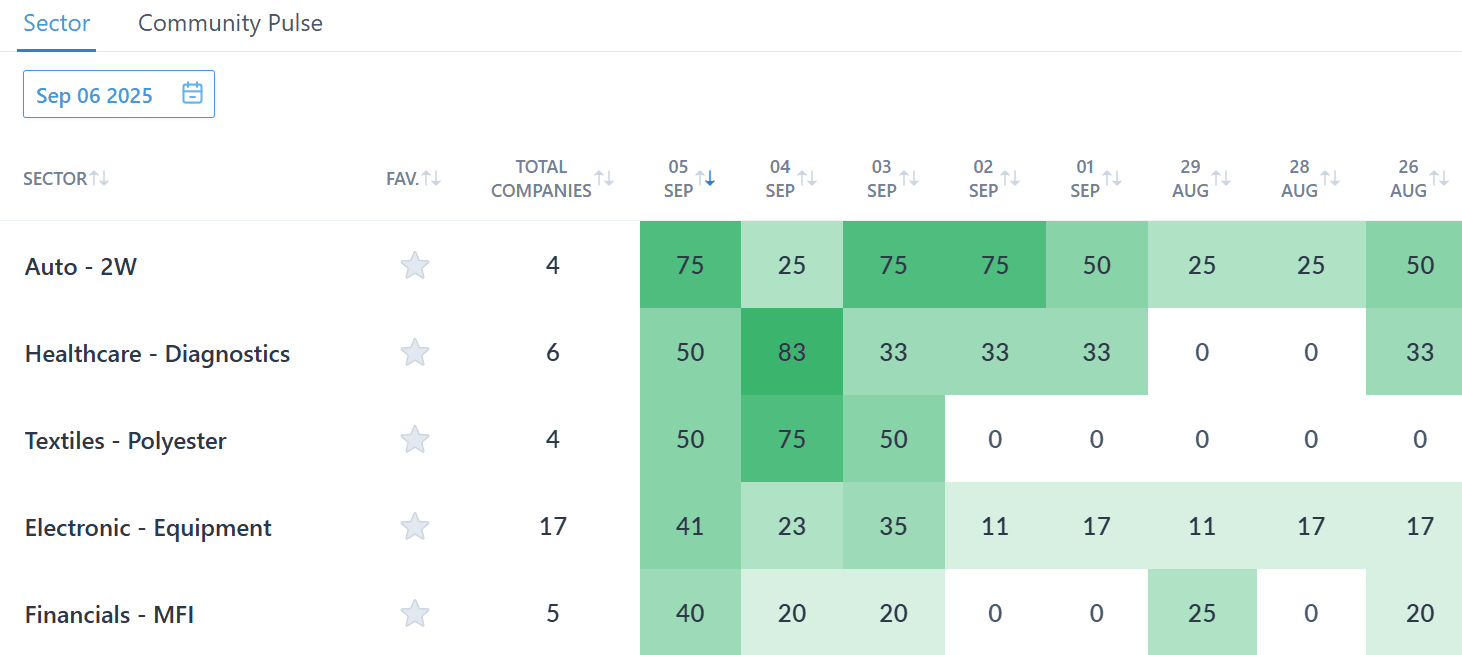The image size is (1462, 655).
Task: Sort by the 05 Sep column arrows
Action: (x=705, y=179)
